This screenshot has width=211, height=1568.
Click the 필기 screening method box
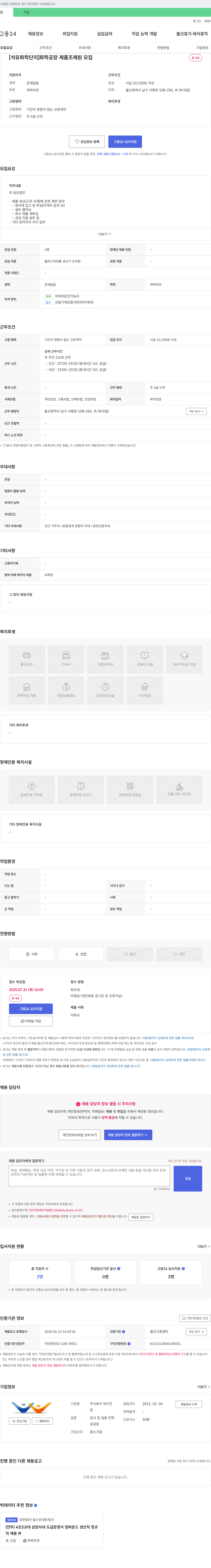tap(130, 954)
